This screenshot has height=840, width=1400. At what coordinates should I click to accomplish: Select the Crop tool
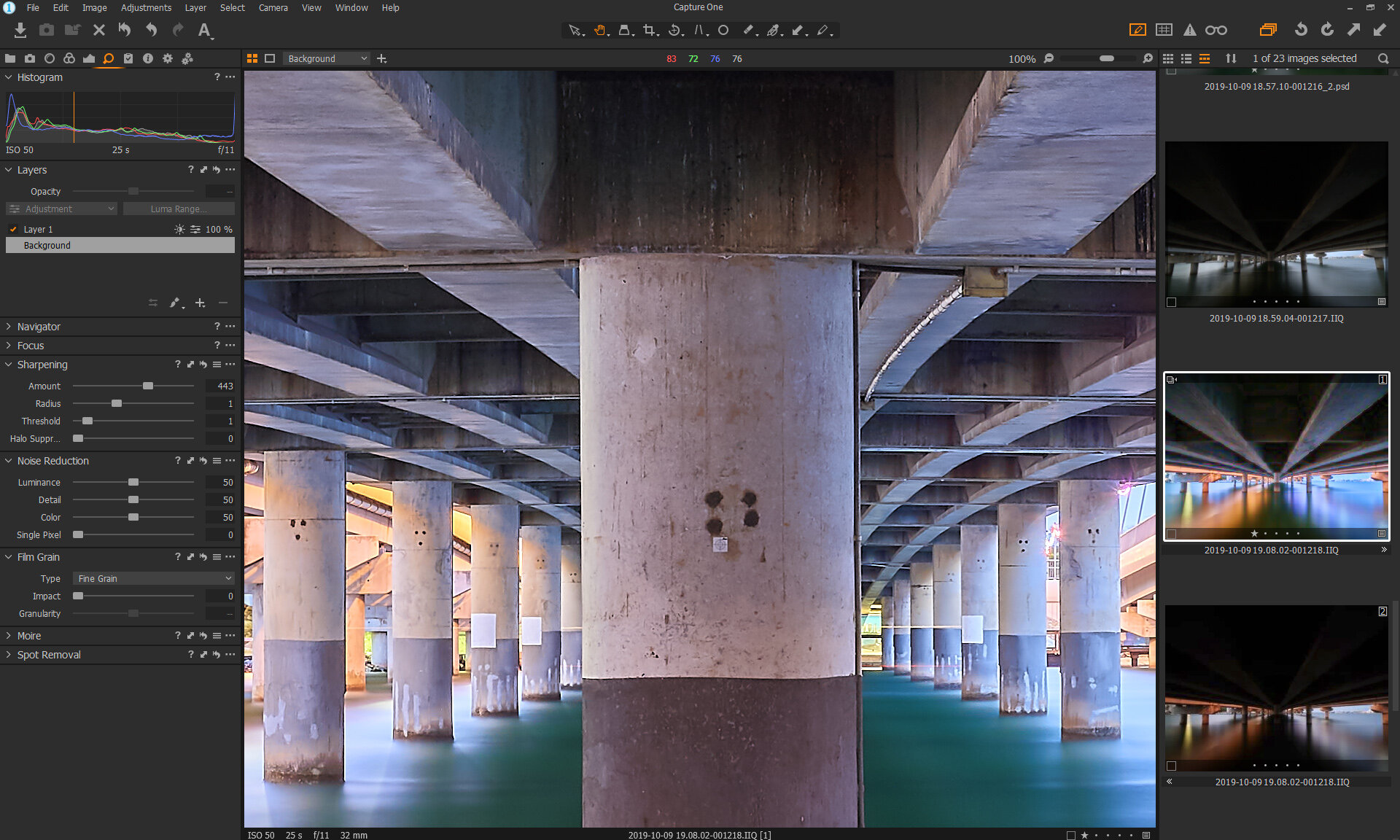point(648,31)
